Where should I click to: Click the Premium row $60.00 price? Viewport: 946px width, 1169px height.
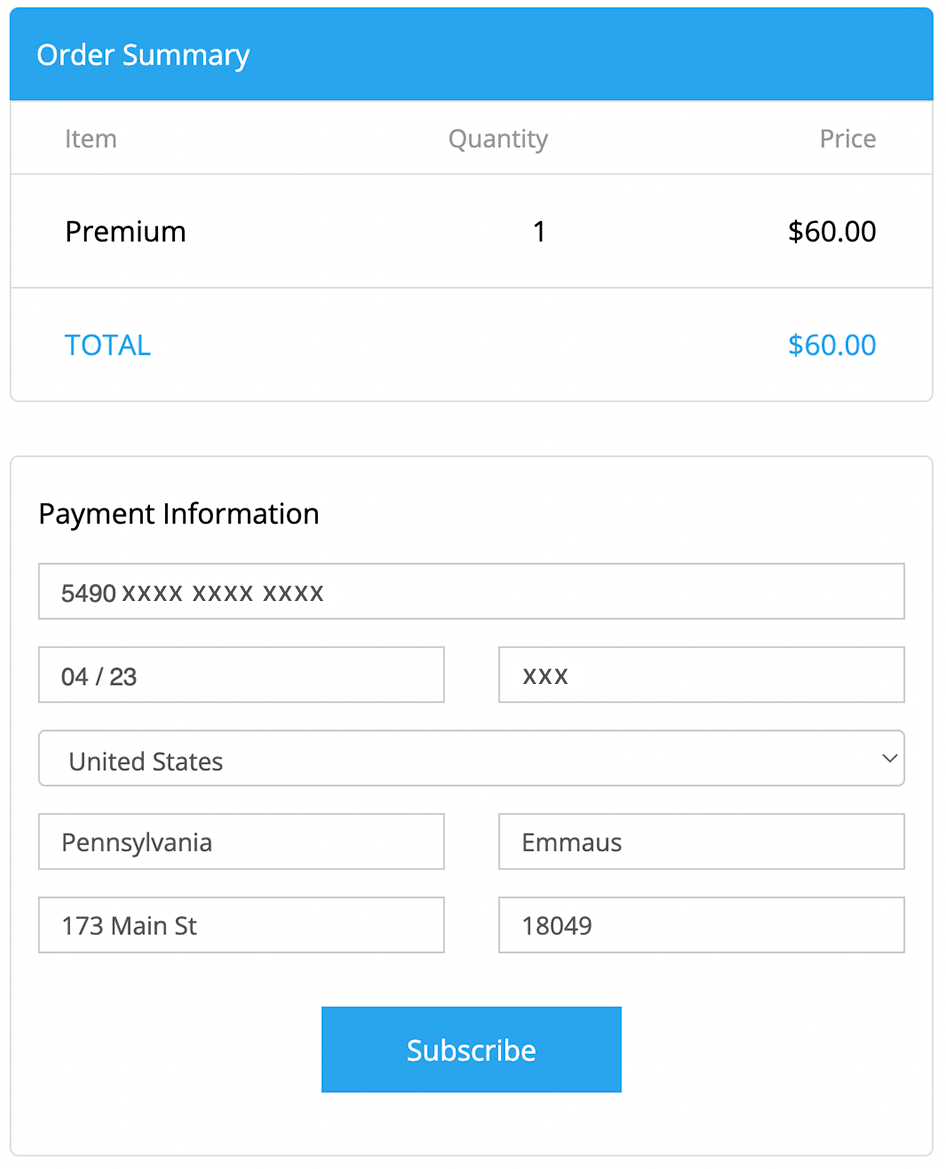pyautogui.click(x=831, y=232)
